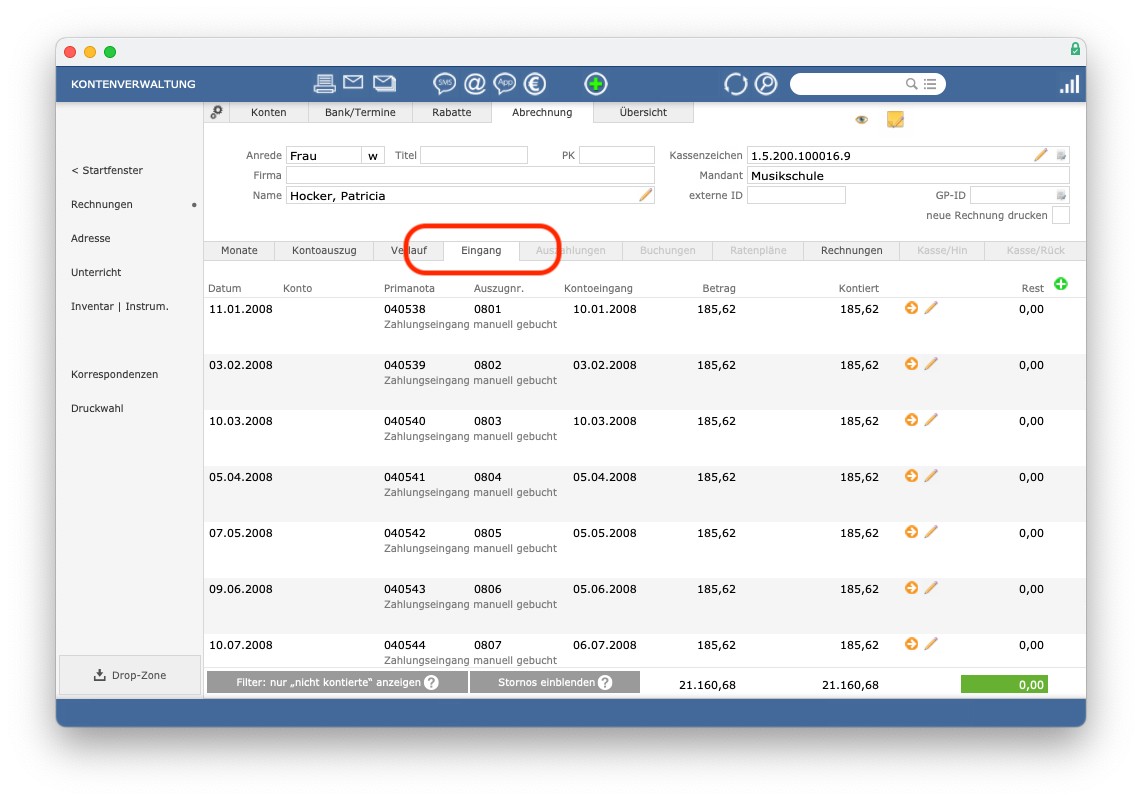Click the App speech bubble icon
This screenshot has width=1142, height=801.
click(505, 84)
